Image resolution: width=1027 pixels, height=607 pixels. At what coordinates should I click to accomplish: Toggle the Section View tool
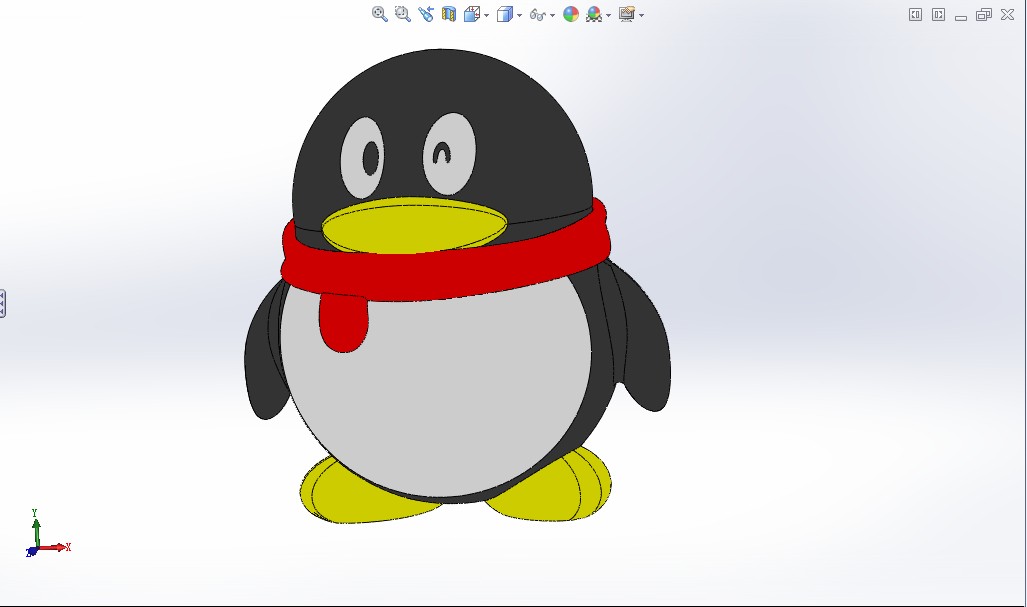tap(449, 14)
